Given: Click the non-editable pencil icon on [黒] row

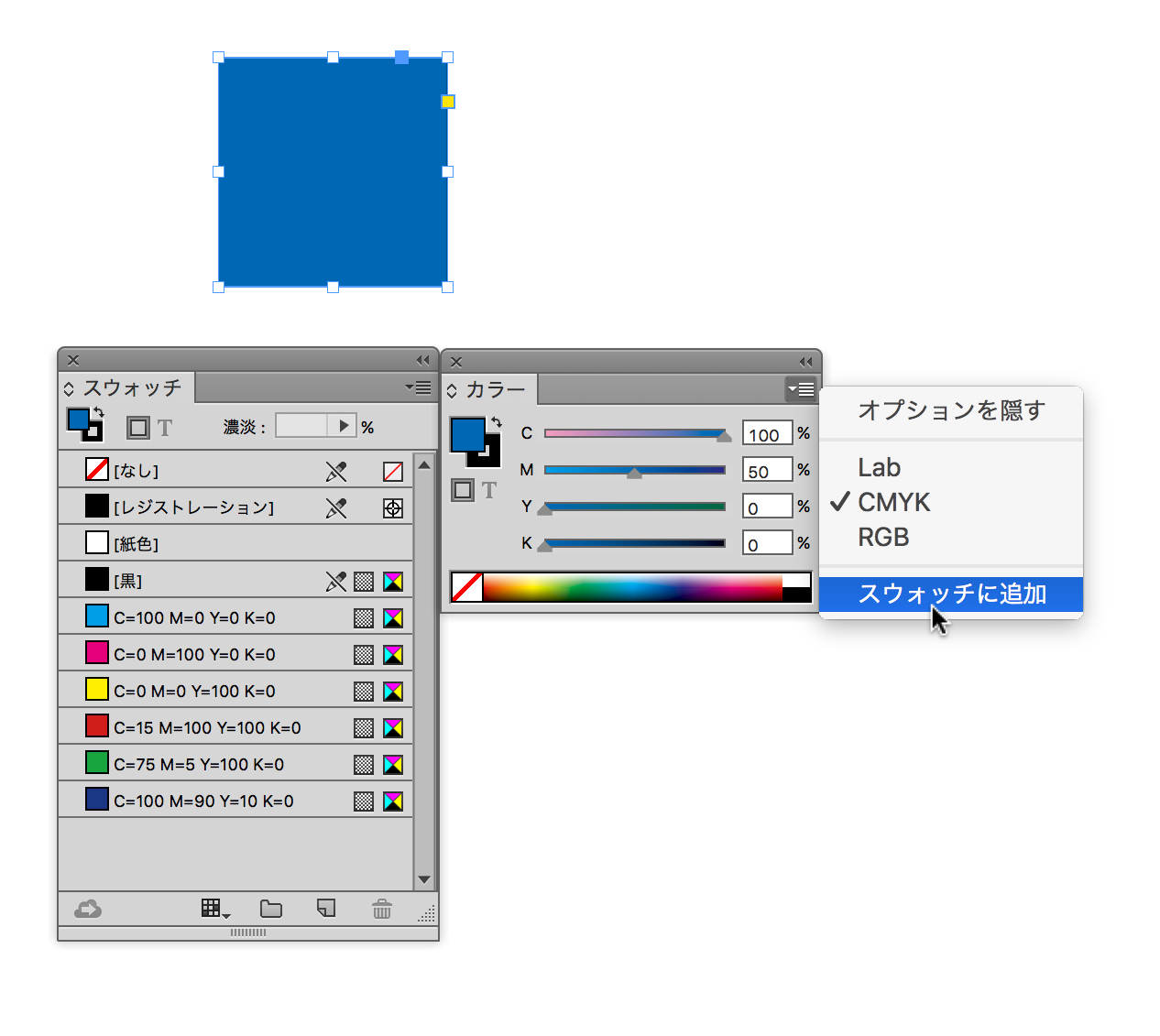Looking at the screenshot, I should (336, 581).
